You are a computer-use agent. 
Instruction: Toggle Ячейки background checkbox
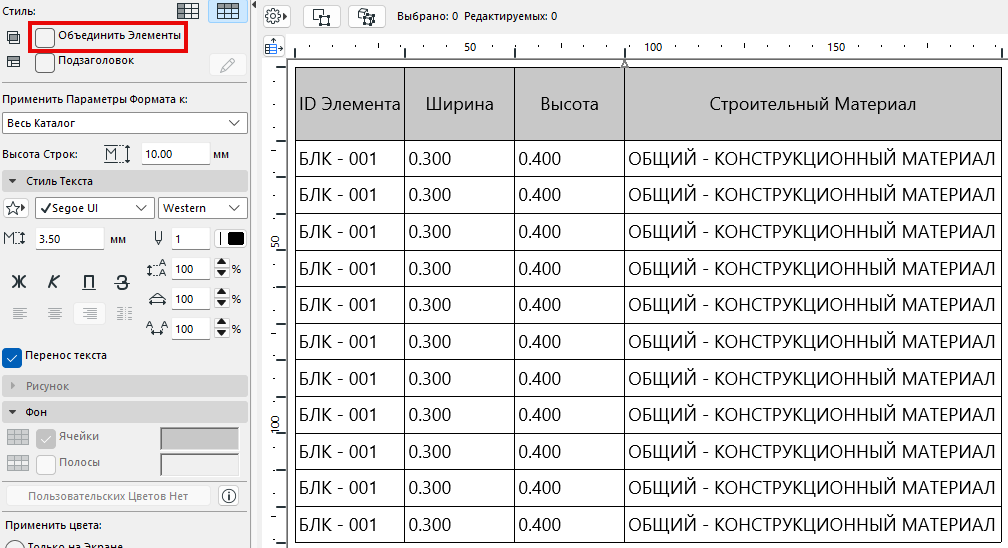click(46, 439)
